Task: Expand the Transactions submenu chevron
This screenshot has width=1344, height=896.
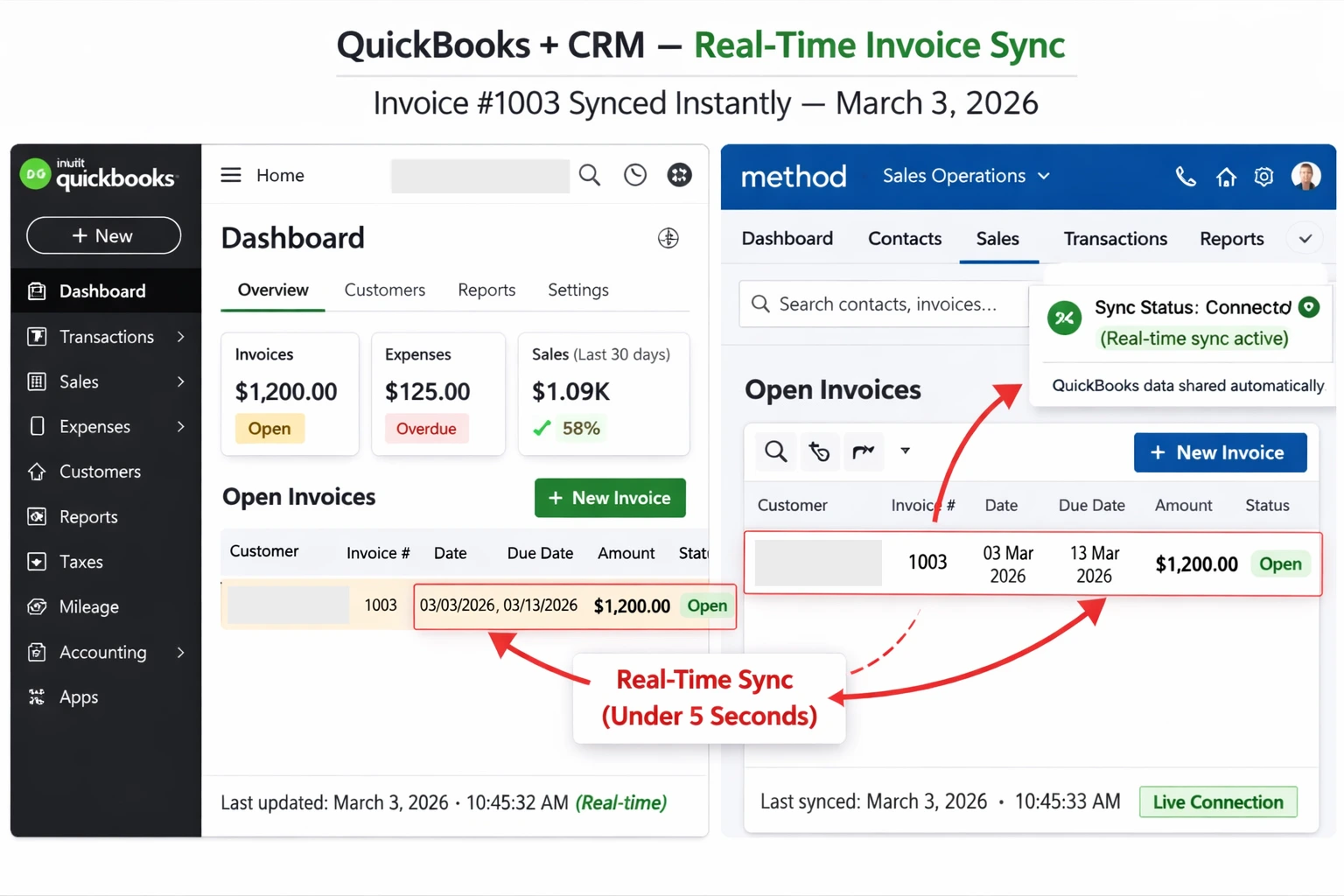Action: click(x=180, y=337)
